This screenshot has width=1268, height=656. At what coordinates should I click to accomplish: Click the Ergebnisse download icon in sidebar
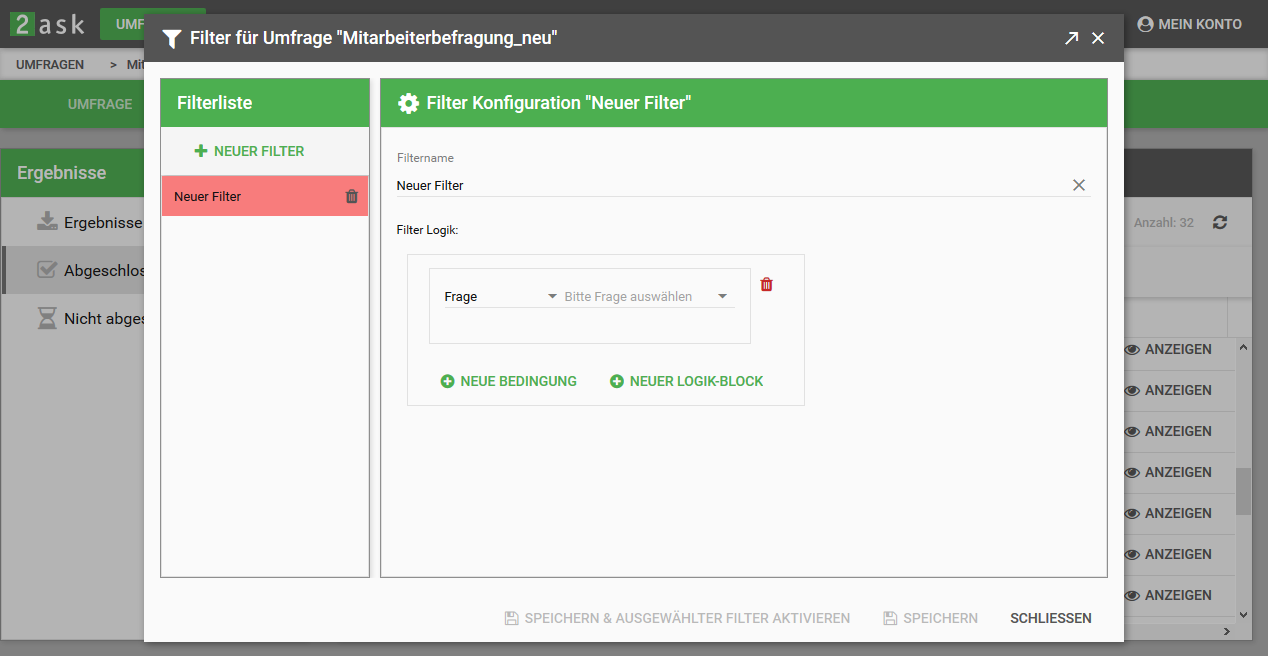tap(47, 221)
